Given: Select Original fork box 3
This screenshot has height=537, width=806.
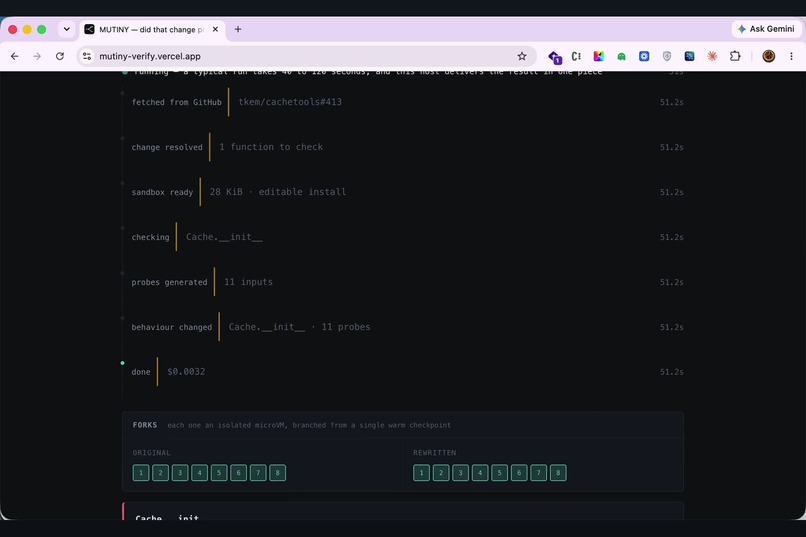Looking at the screenshot, I should click(x=180, y=473).
